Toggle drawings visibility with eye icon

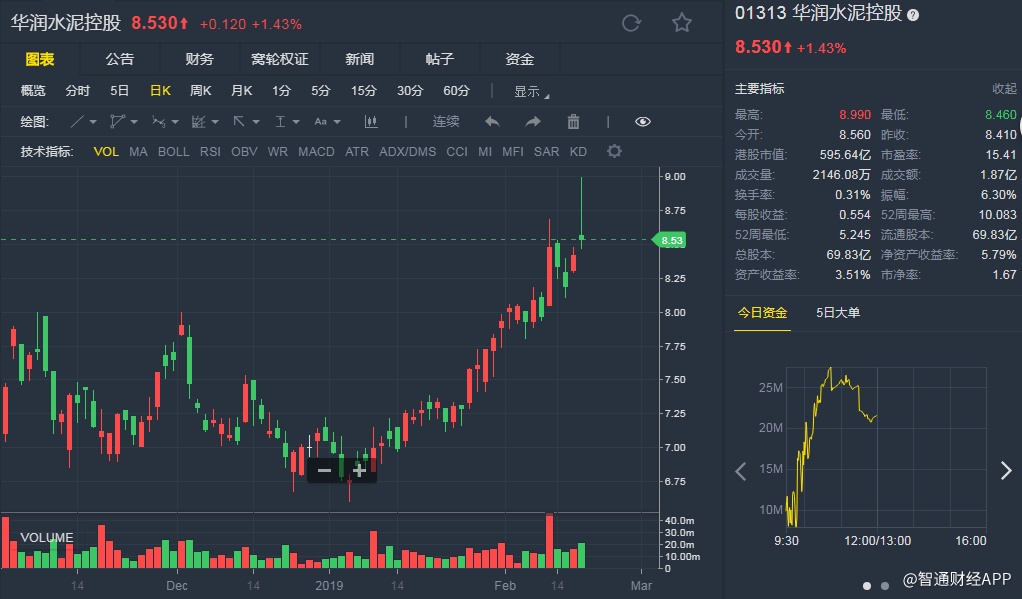[643, 122]
